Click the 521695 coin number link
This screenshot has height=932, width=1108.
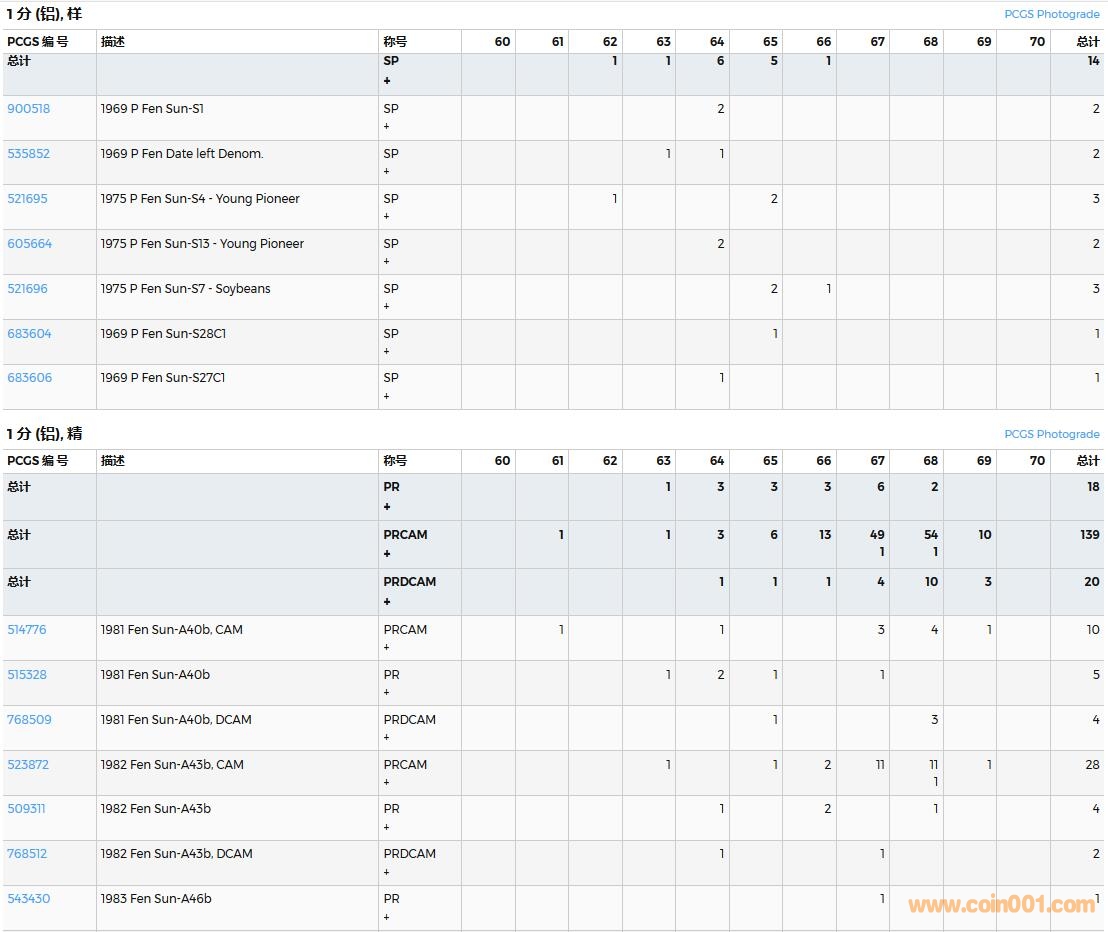point(27,199)
